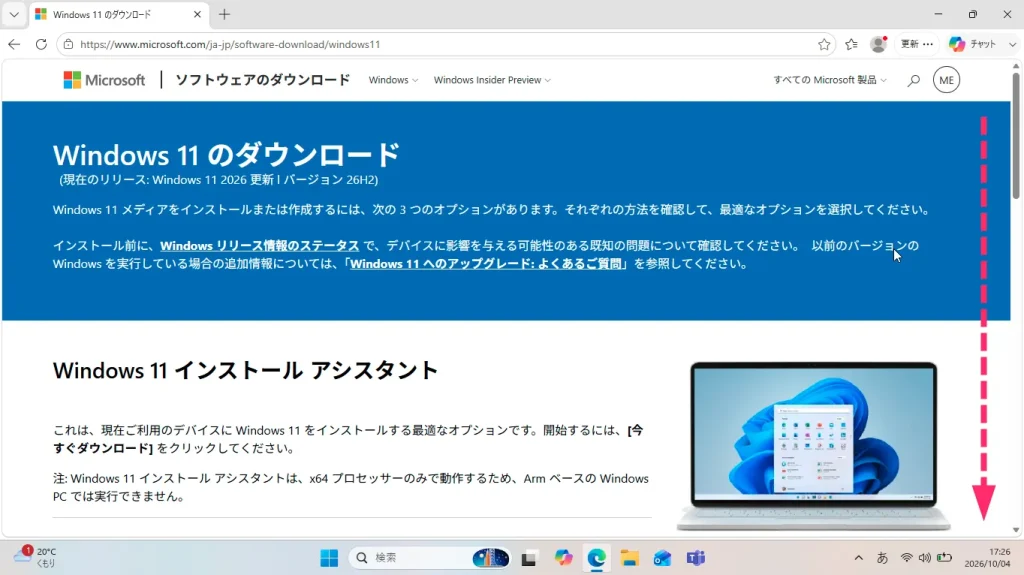Viewport: 1024px width, 575px height.
Task: Click the taskbar 検索 search box
Action: 430,557
